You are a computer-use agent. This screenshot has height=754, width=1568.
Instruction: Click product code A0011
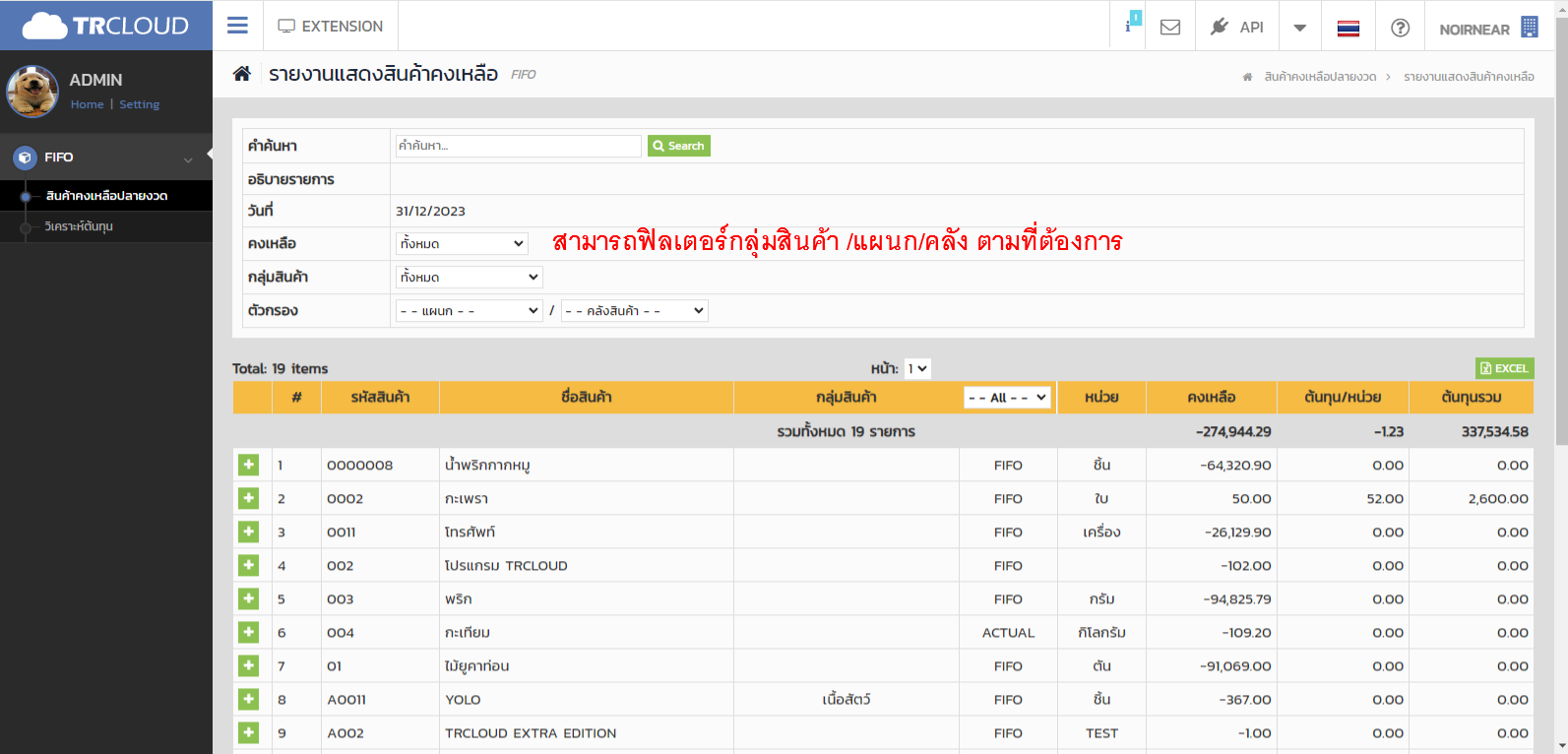pos(346,700)
